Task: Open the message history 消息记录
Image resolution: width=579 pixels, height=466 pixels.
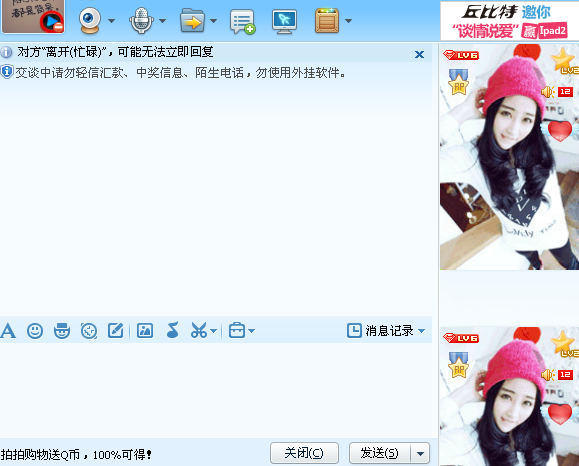Action: coord(380,330)
